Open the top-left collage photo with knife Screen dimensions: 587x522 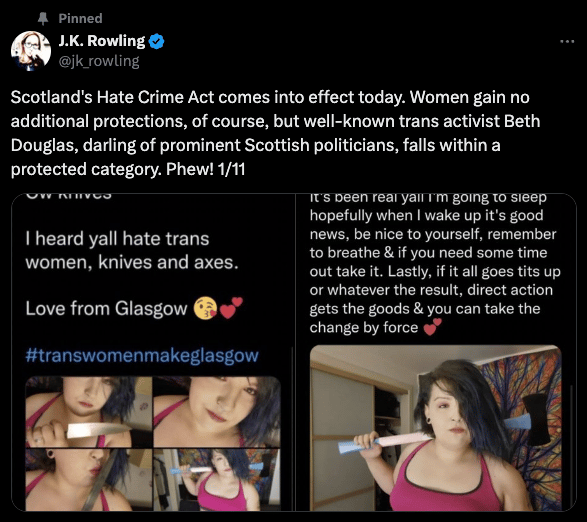pyautogui.click(x=89, y=412)
